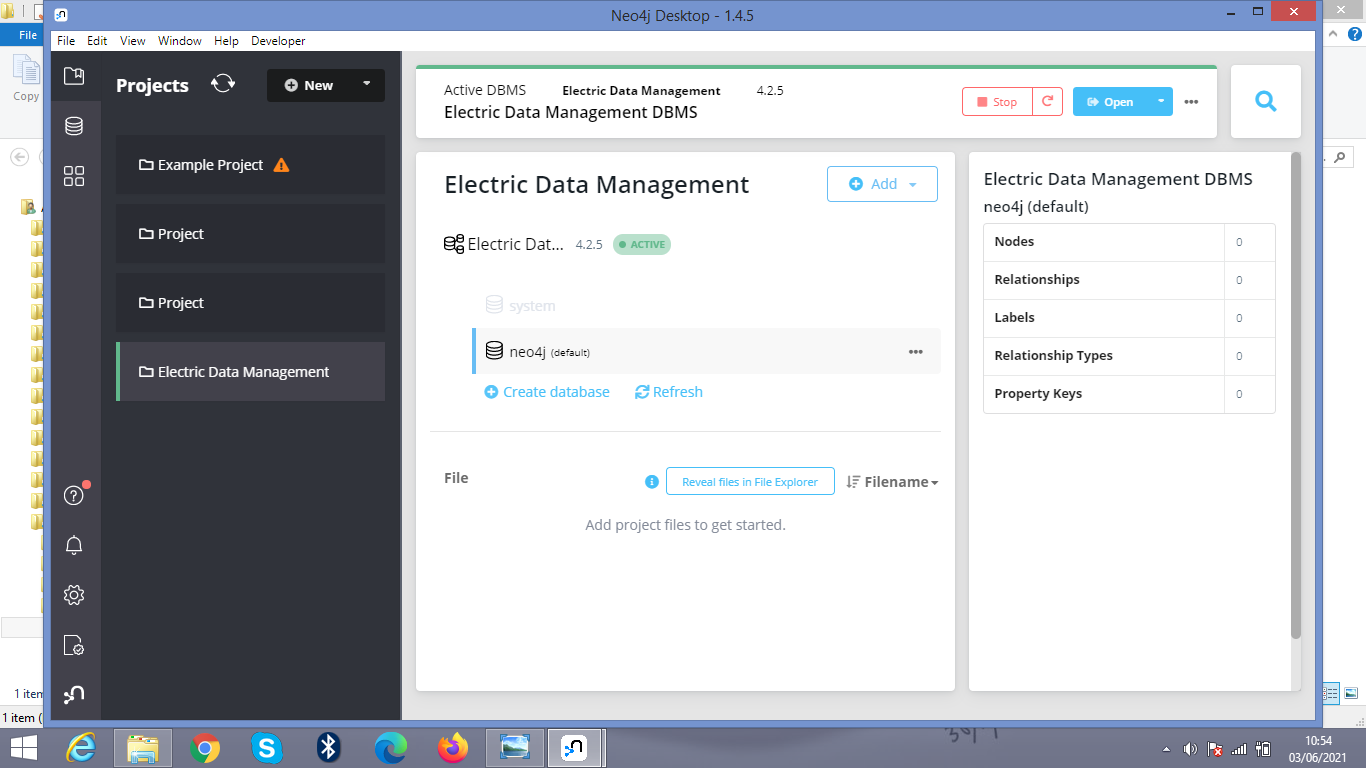1366x768 pixels.
Task: Open the Graph Apps grid icon
Action: pyautogui.click(x=74, y=176)
